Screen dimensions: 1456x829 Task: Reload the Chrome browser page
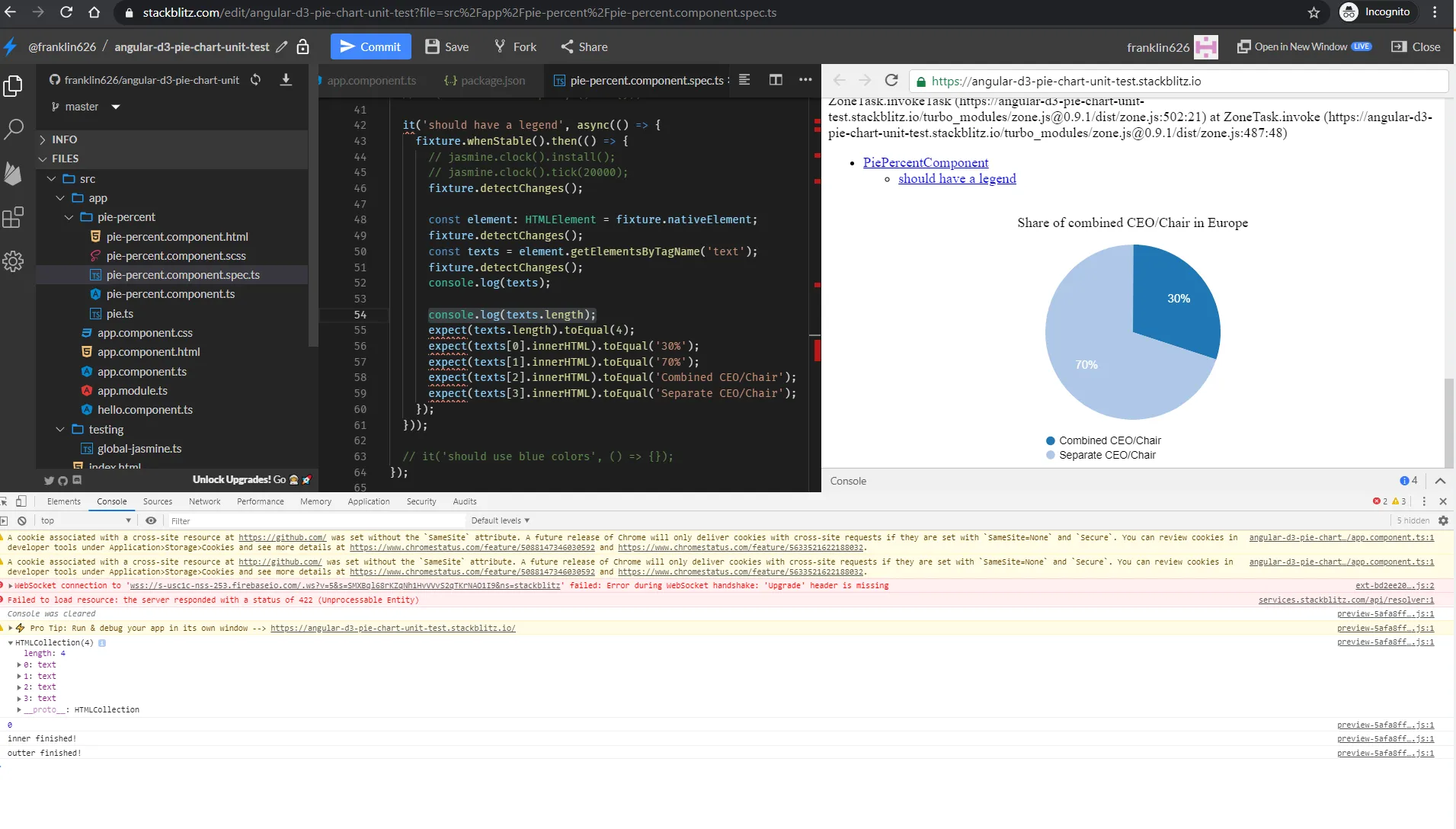66,13
